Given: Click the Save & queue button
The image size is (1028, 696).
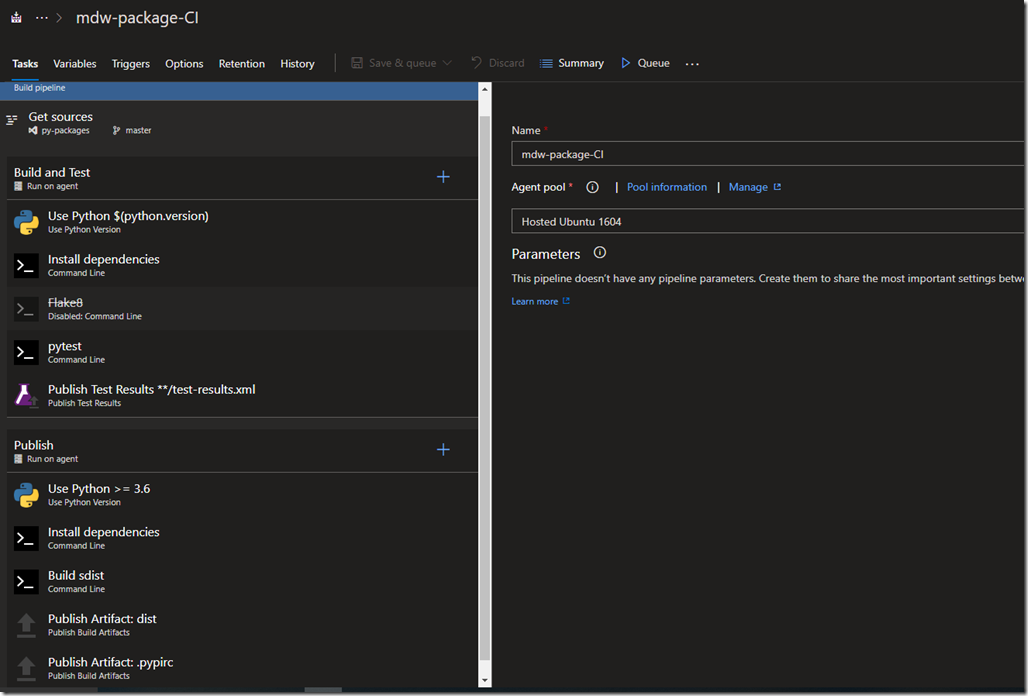Looking at the screenshot, I should tap(394, 63).
